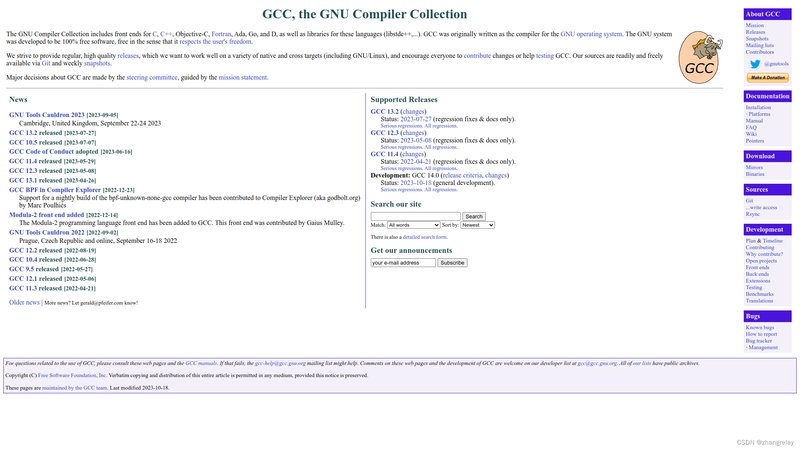Open the Free Software Foundation, Inc. link
Viewport: 800px width, 450px height.
click(72, 376)
